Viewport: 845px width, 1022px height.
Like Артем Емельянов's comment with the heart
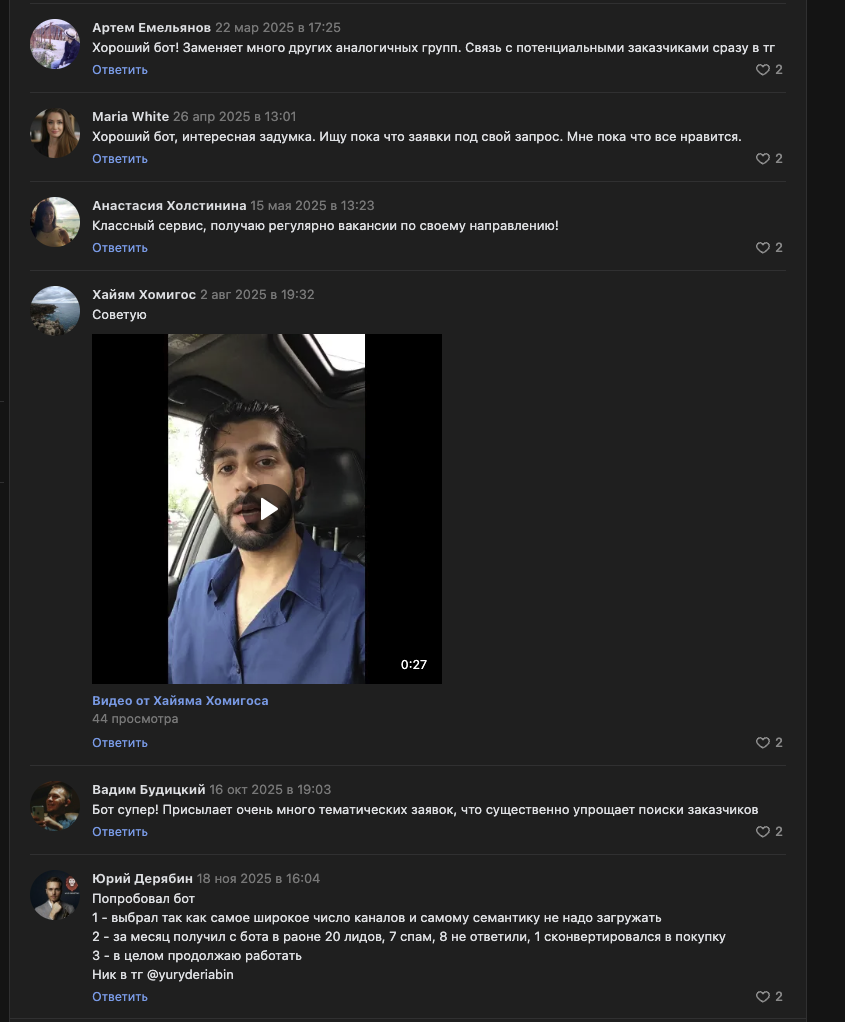[x=763, y=70]
